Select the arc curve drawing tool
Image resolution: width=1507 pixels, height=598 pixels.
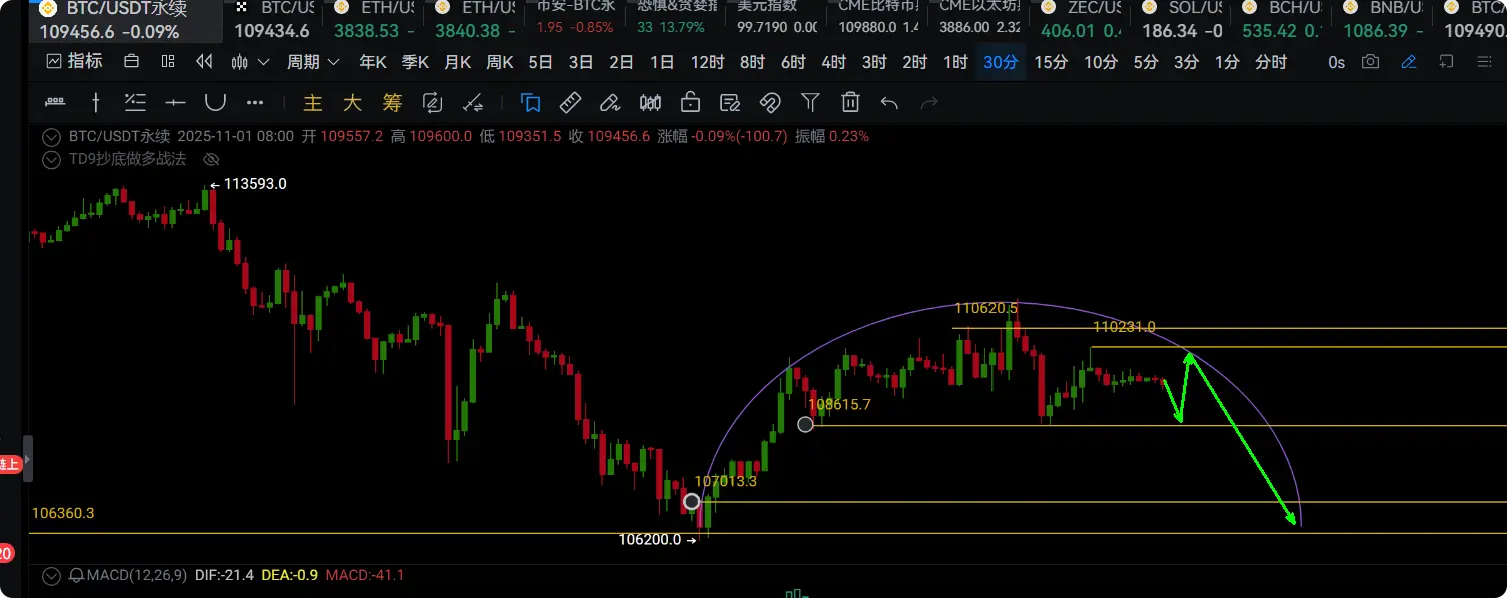point(215,102)
